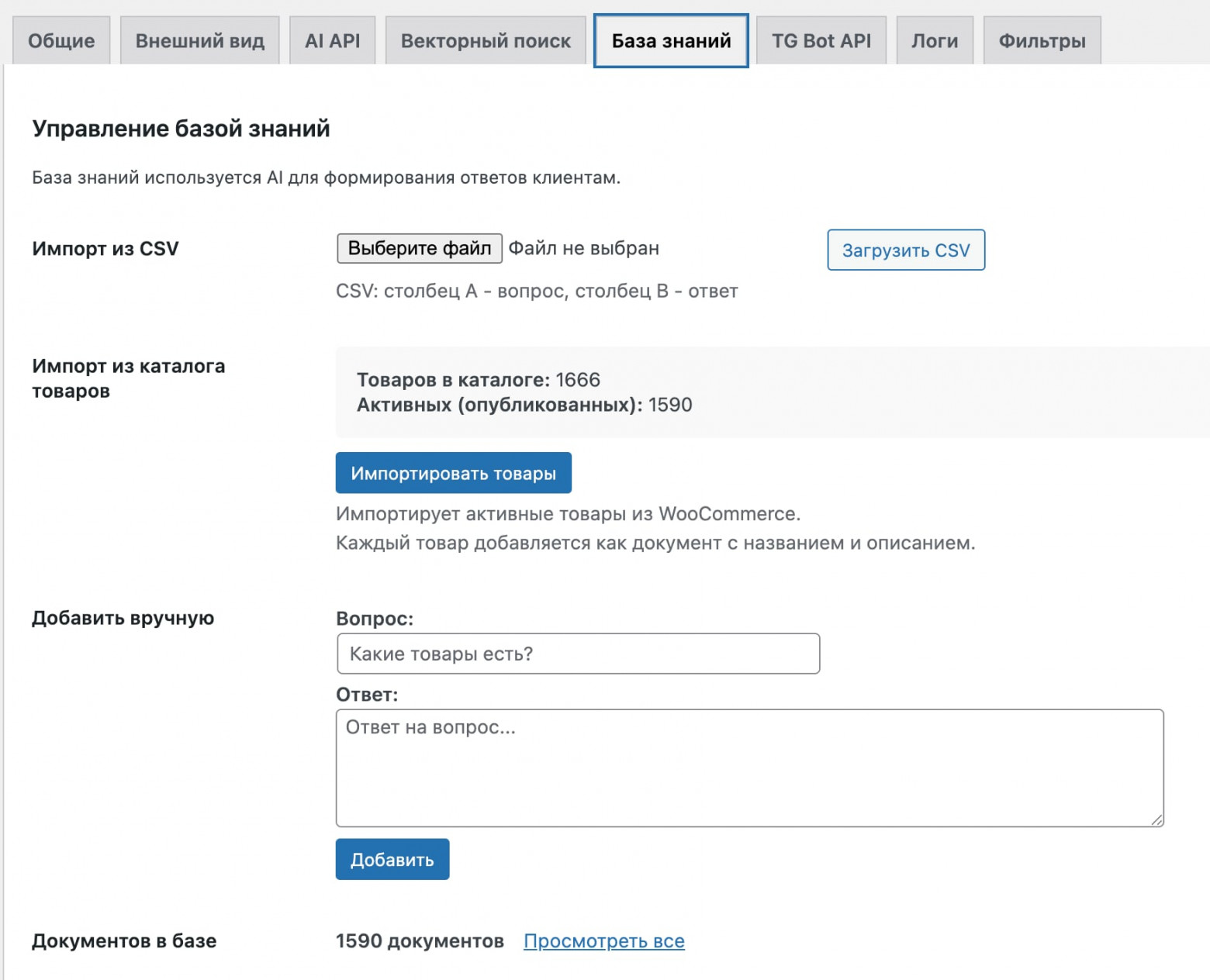Select the База знаний tab
The height and width of the screenshot is (980, 1210).
click(x=670, y=40)
